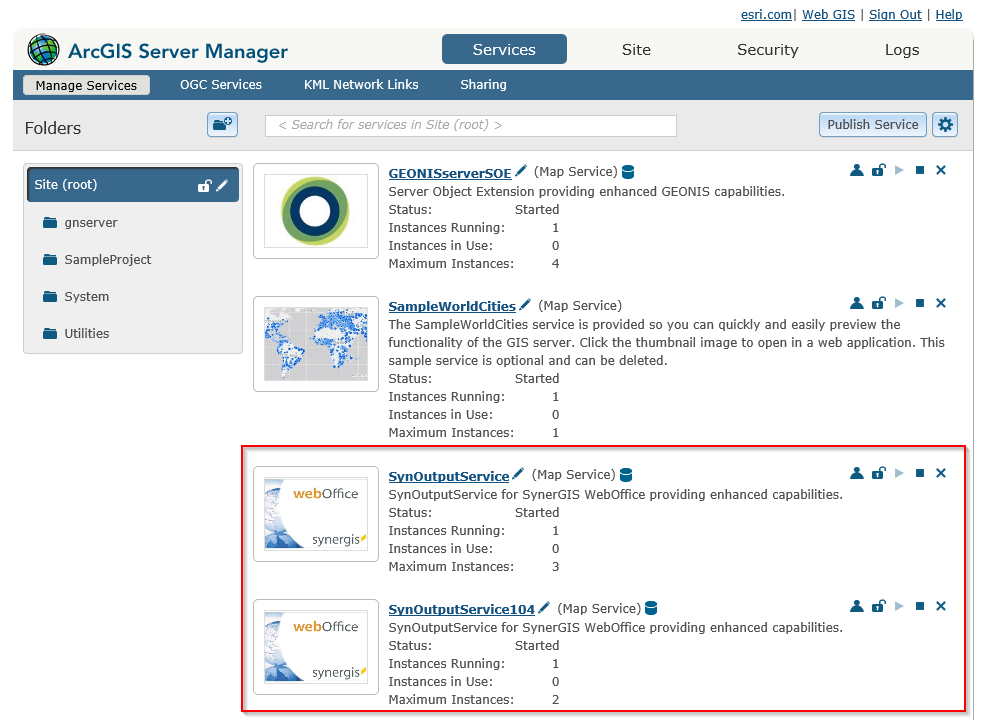Start the SynOutputService104 service
The width and height of the screenshot is (993, 720).
pos(900,606)
